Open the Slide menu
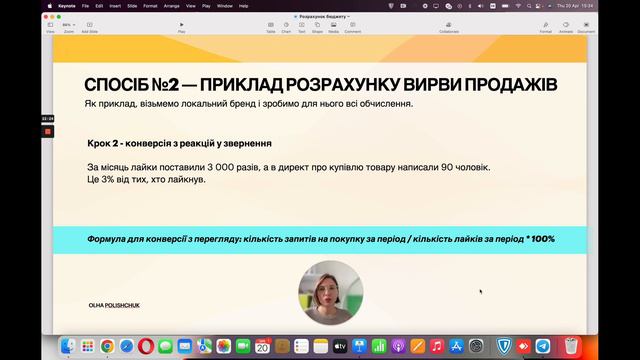The width and height of the screenshot is (640, 360). 132,6
